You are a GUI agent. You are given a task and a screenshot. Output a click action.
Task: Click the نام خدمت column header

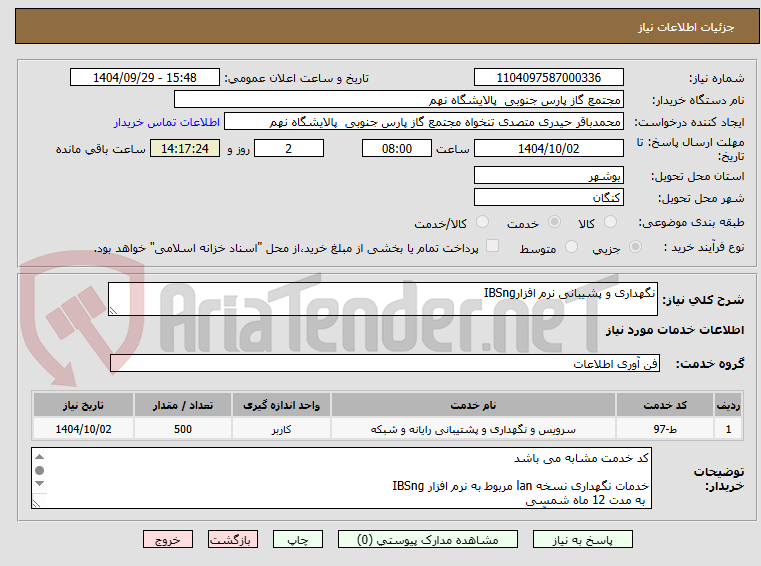point(474,405)
